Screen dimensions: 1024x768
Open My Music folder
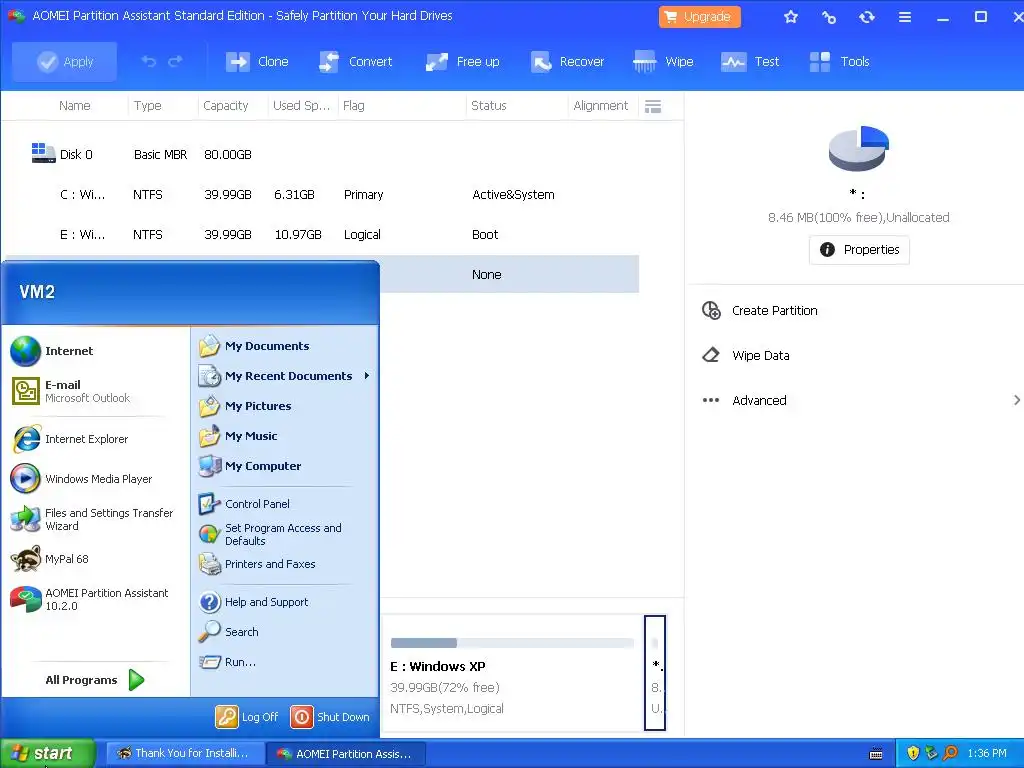point(238,436)
